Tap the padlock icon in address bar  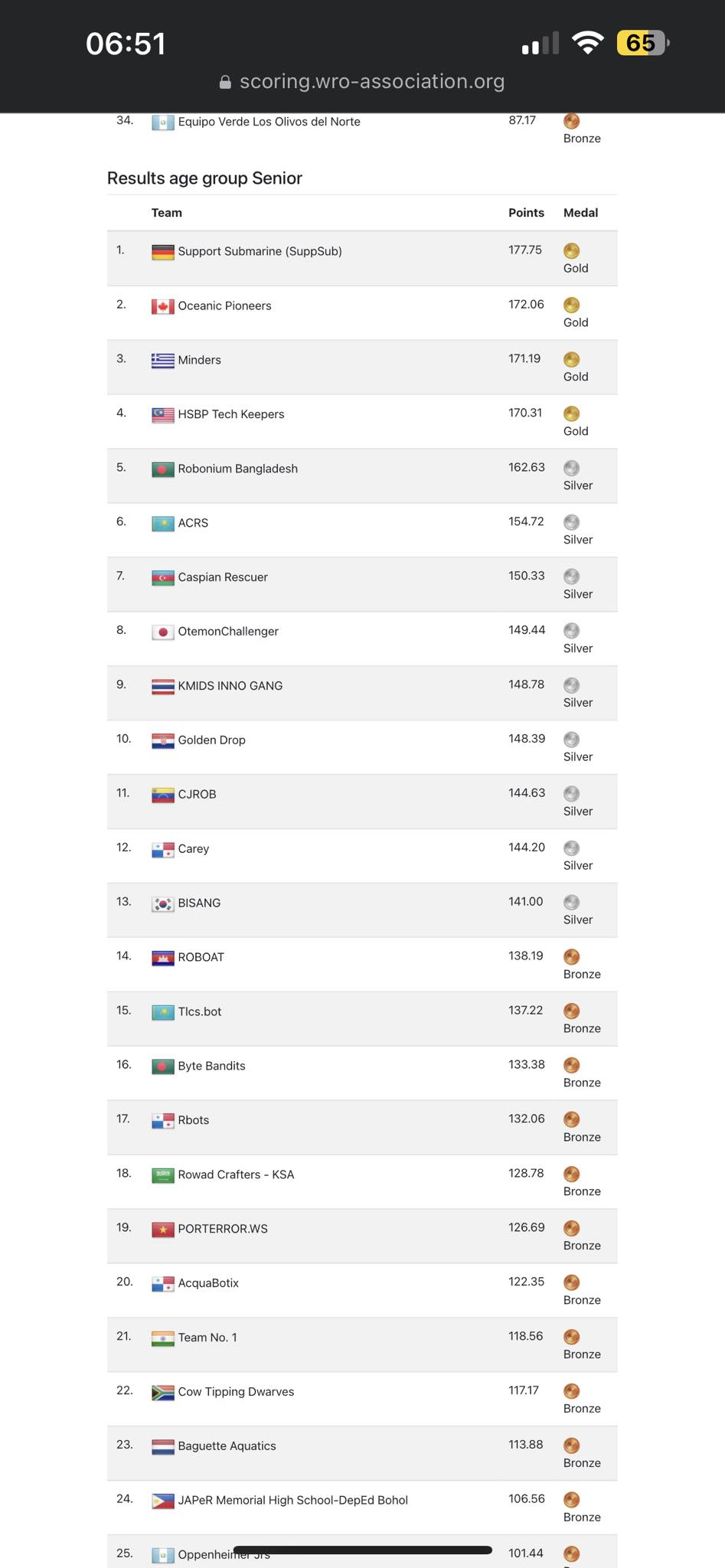pos(225,82)
